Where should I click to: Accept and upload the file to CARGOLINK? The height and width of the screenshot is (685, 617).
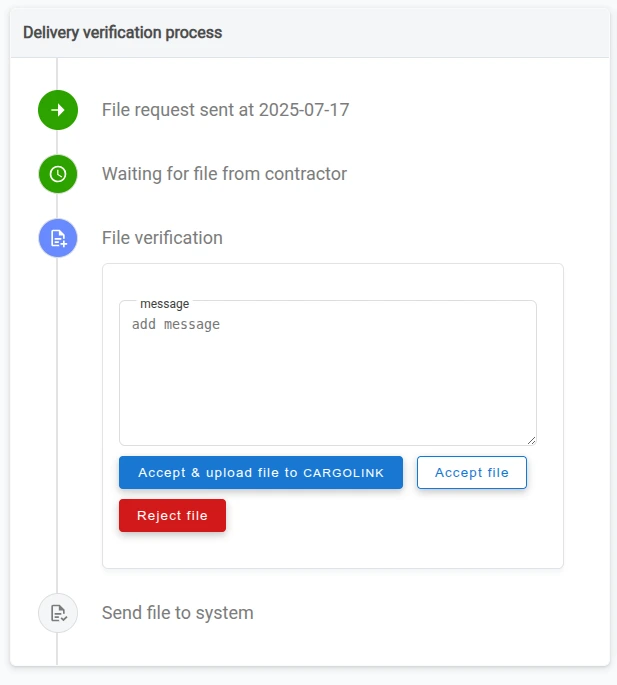(x=261, y=473)
